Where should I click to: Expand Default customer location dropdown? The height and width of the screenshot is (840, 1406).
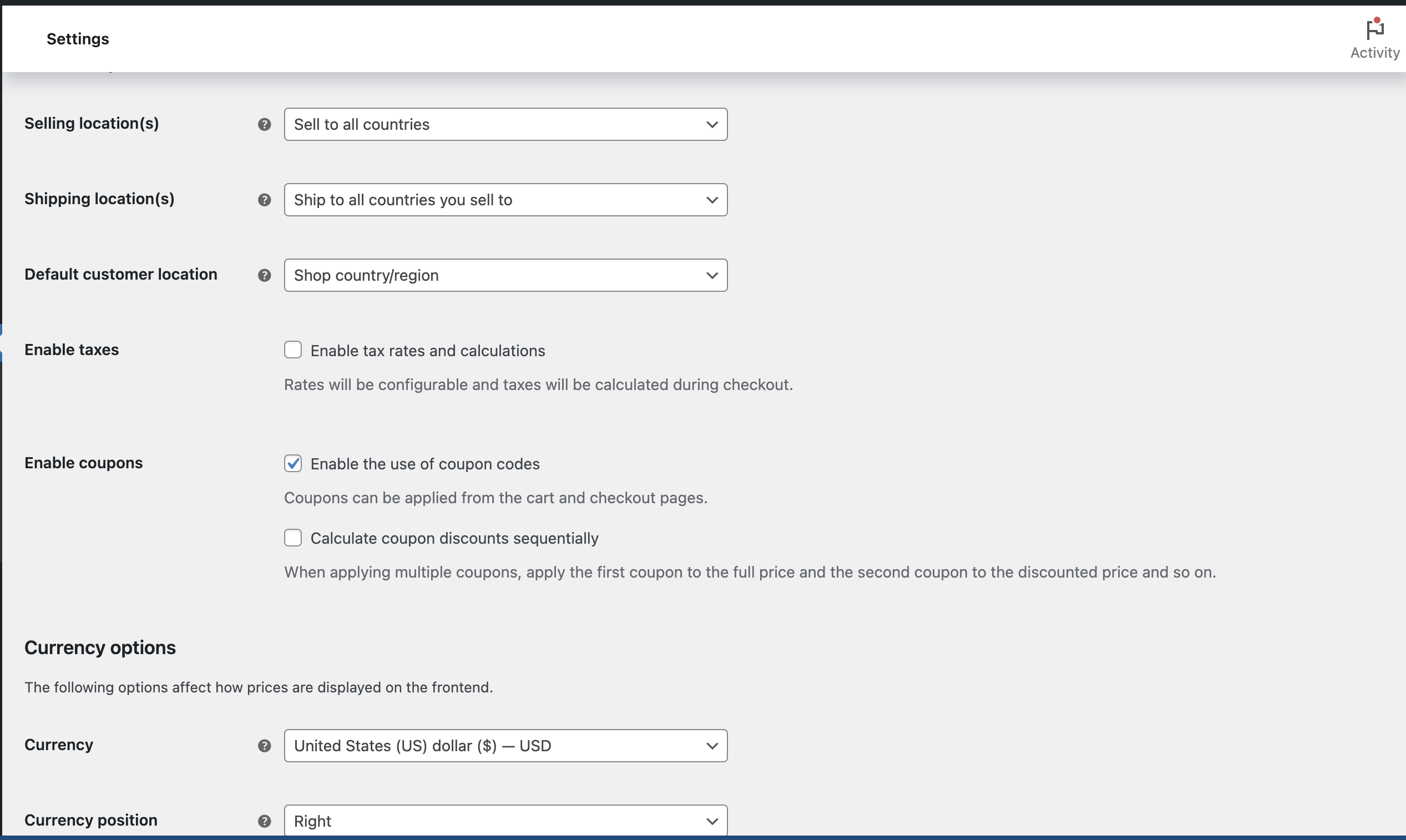tap(505, 275)
